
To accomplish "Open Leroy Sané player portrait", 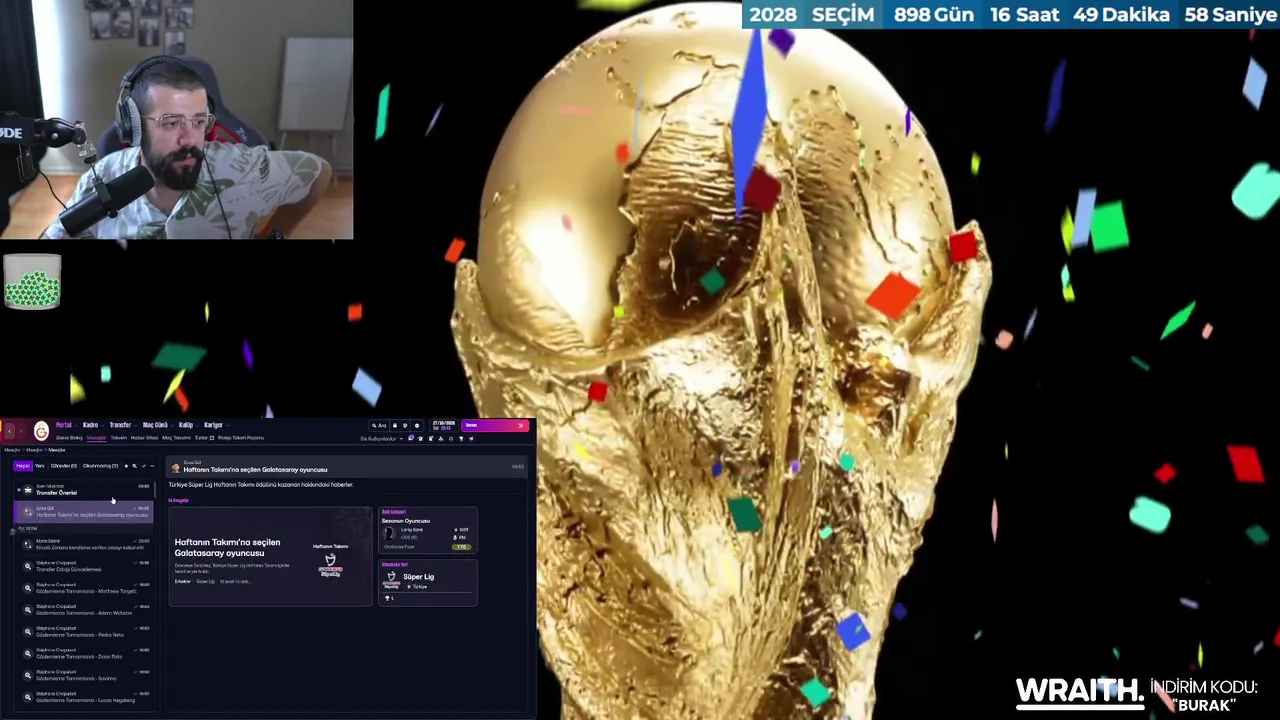I will coord(390,534).
